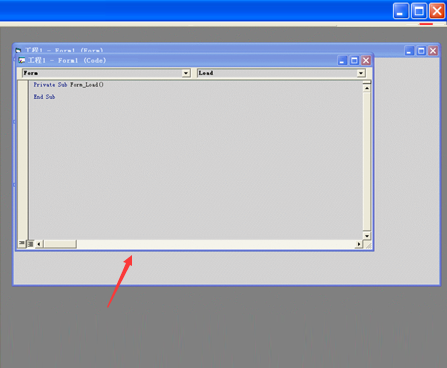Viewport: 447px width, 368px height.
Task: Minimize the main IDE window
Action: coord(401,11)
